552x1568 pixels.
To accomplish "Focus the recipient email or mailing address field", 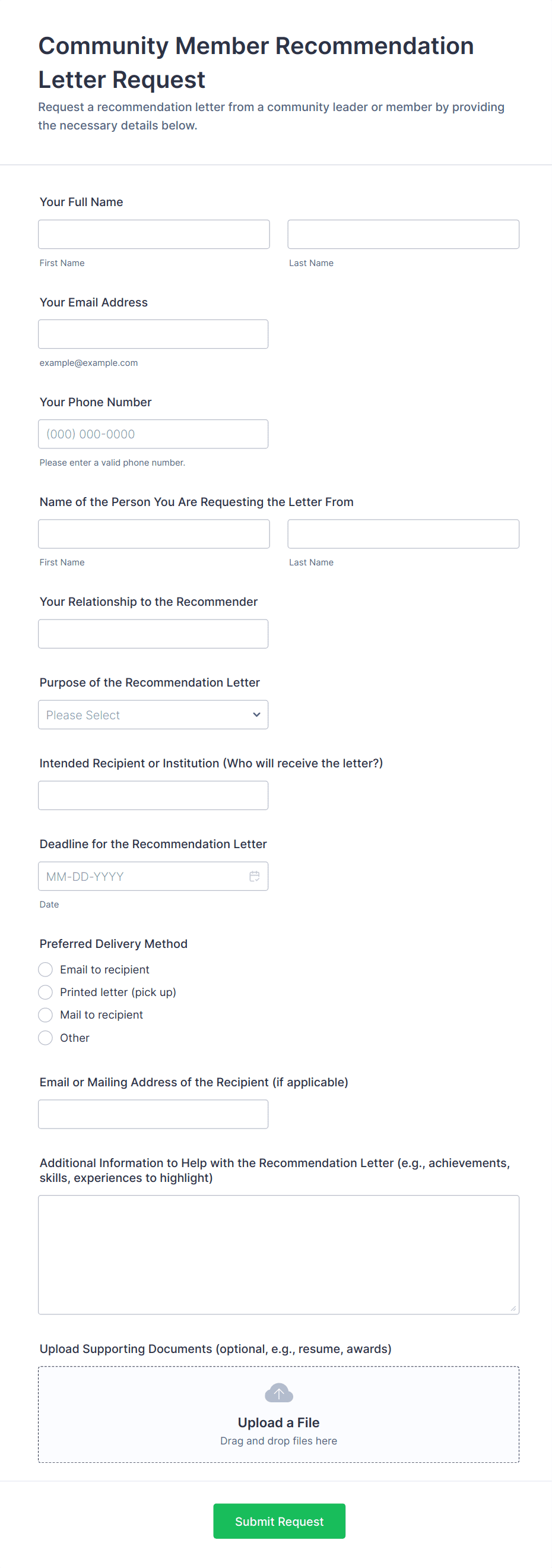I will [153, 1114].
